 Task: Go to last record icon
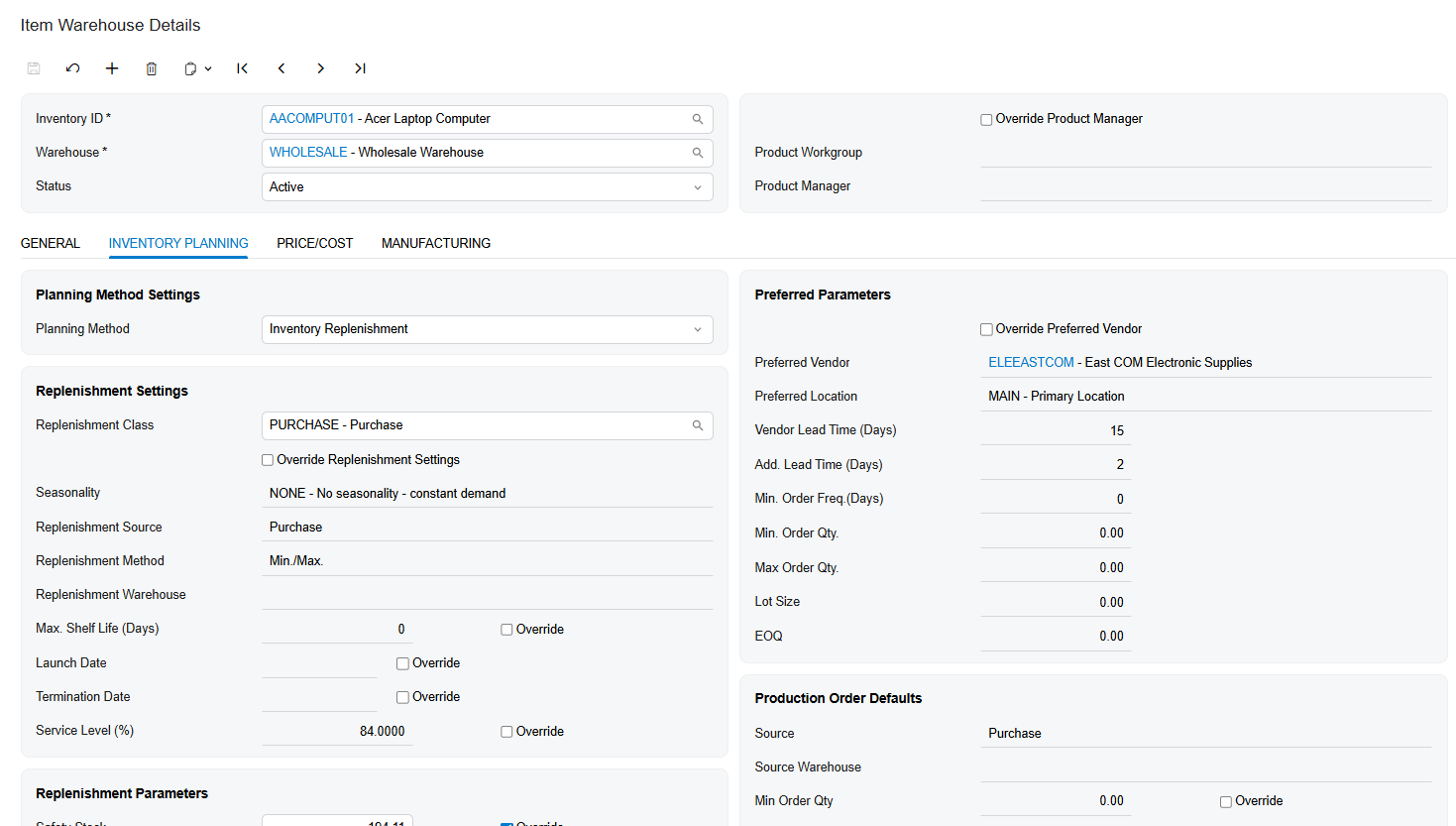point(360,68)
